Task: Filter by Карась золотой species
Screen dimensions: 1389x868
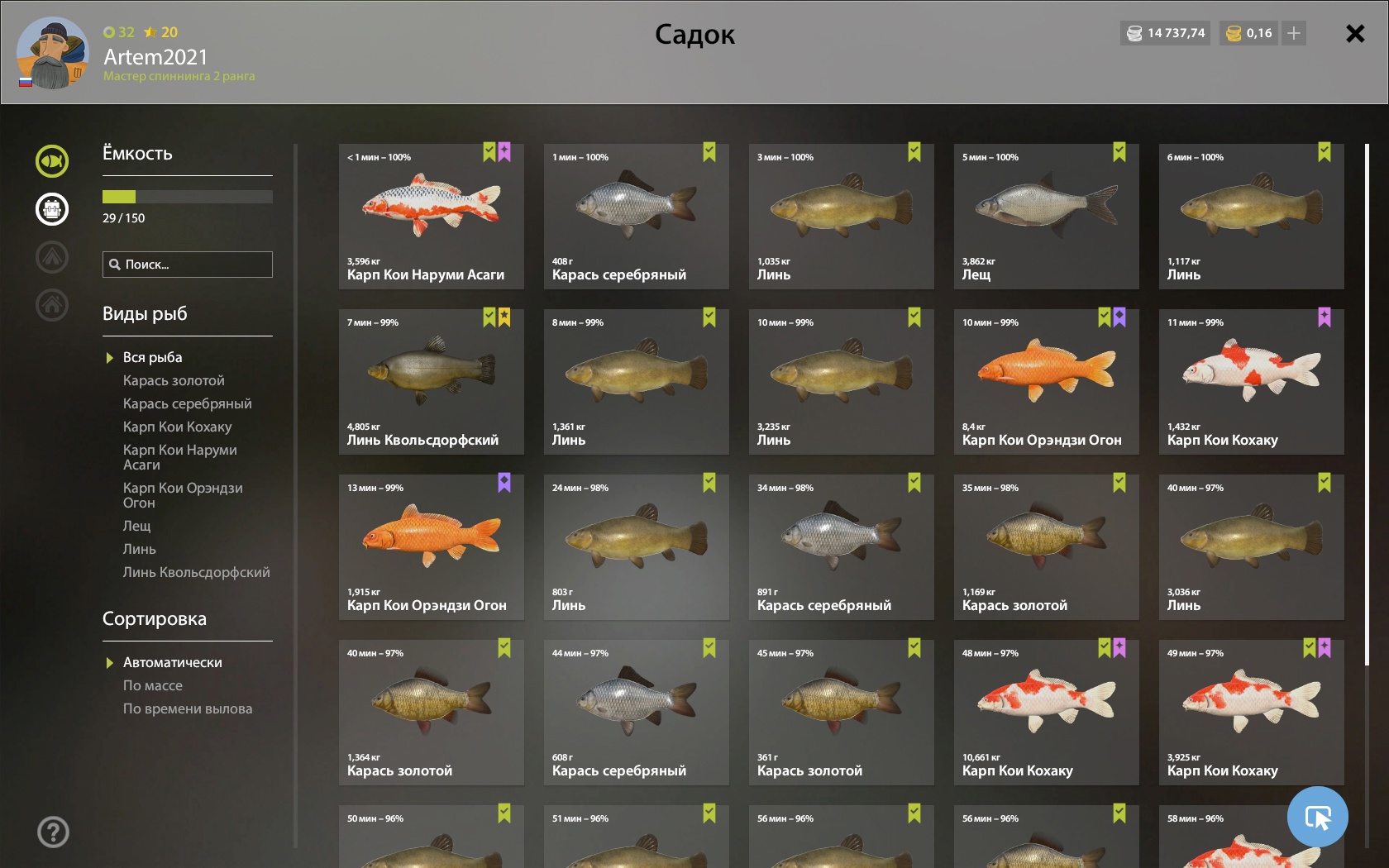Action: (x=174, y=380)
